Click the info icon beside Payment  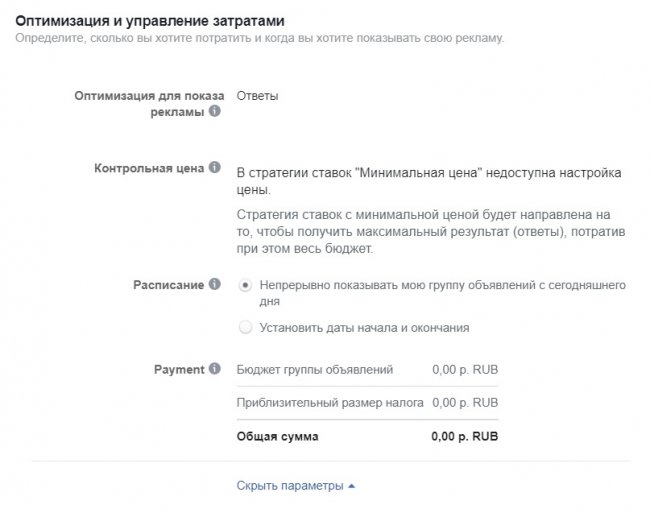tap(215, 369)
